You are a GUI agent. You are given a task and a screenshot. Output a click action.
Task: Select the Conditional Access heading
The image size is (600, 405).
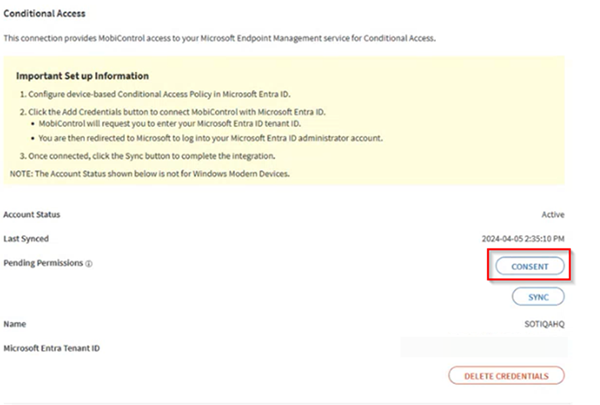click(x=44, y=14)
